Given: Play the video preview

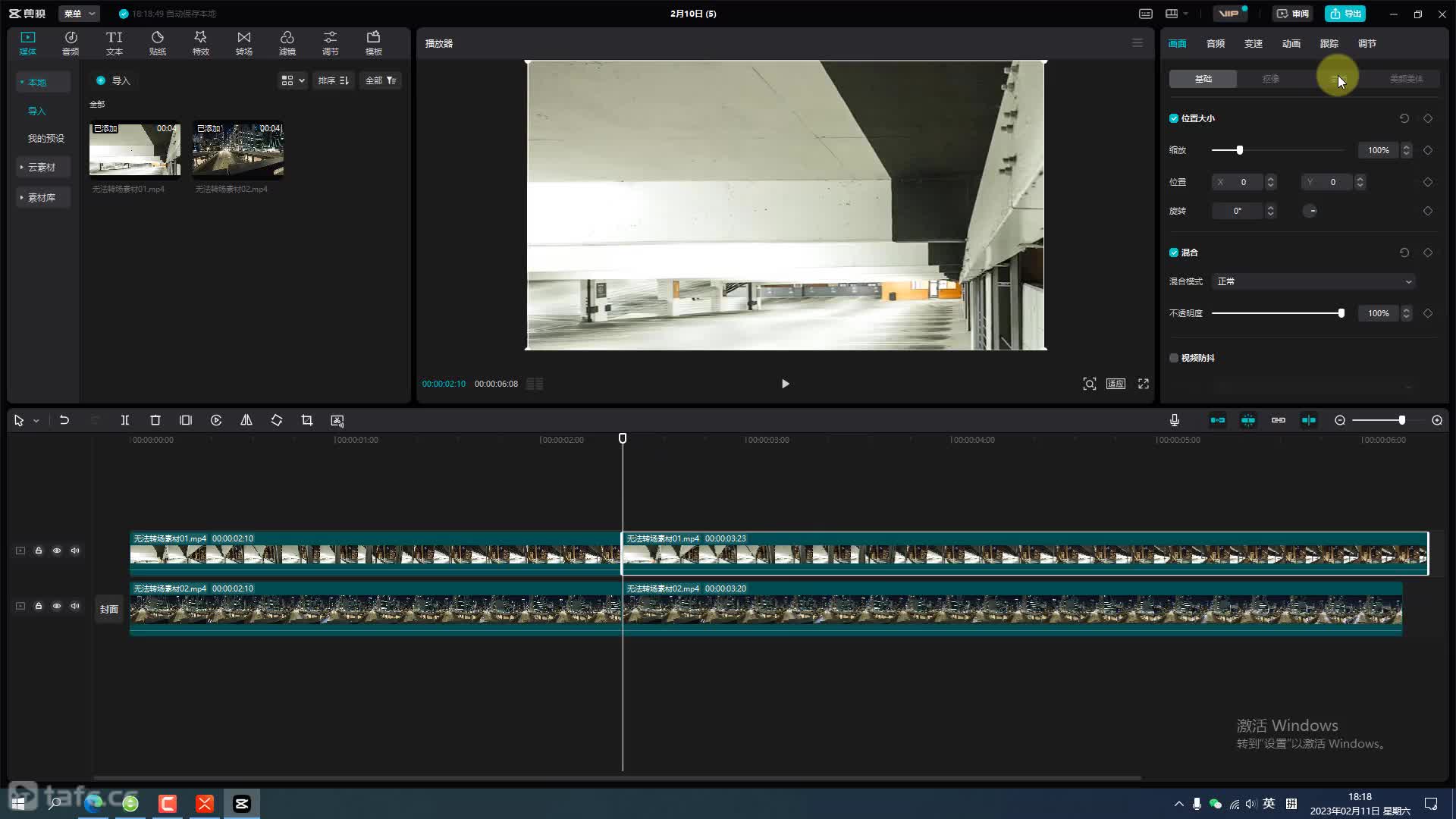Looking at the screenshot, I should (786, 384).
